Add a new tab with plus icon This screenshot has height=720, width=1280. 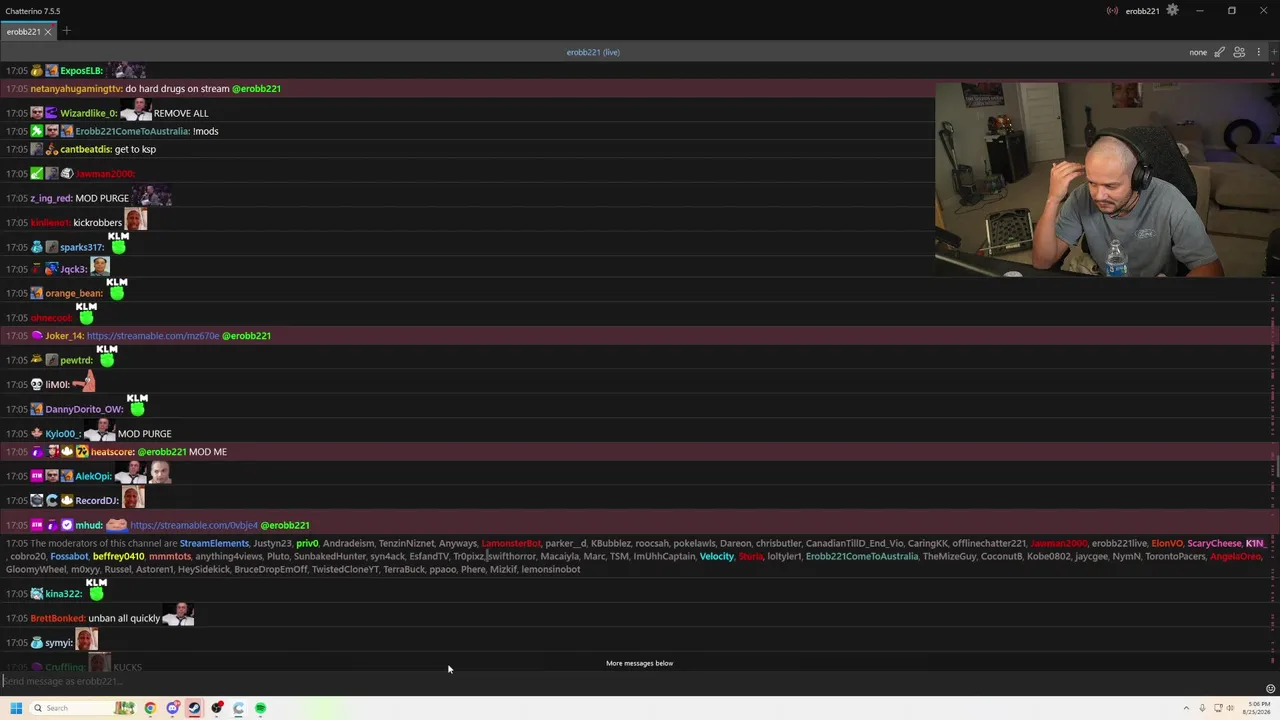[66, 31]
